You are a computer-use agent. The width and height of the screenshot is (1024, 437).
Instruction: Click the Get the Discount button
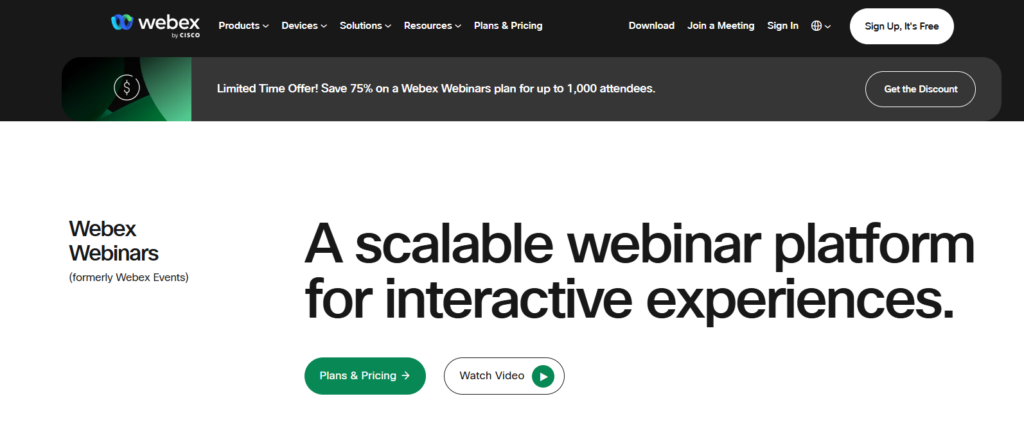pos(920,89)
